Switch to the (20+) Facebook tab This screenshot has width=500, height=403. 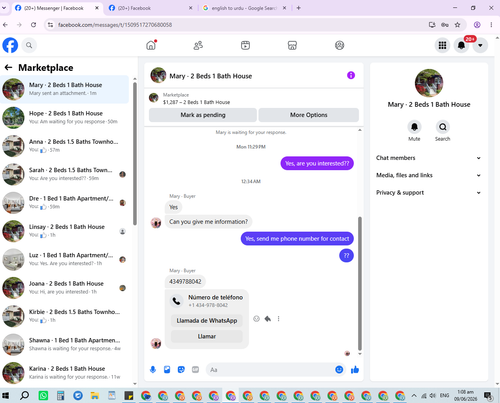pyautogui.click(x=151, y=8)
